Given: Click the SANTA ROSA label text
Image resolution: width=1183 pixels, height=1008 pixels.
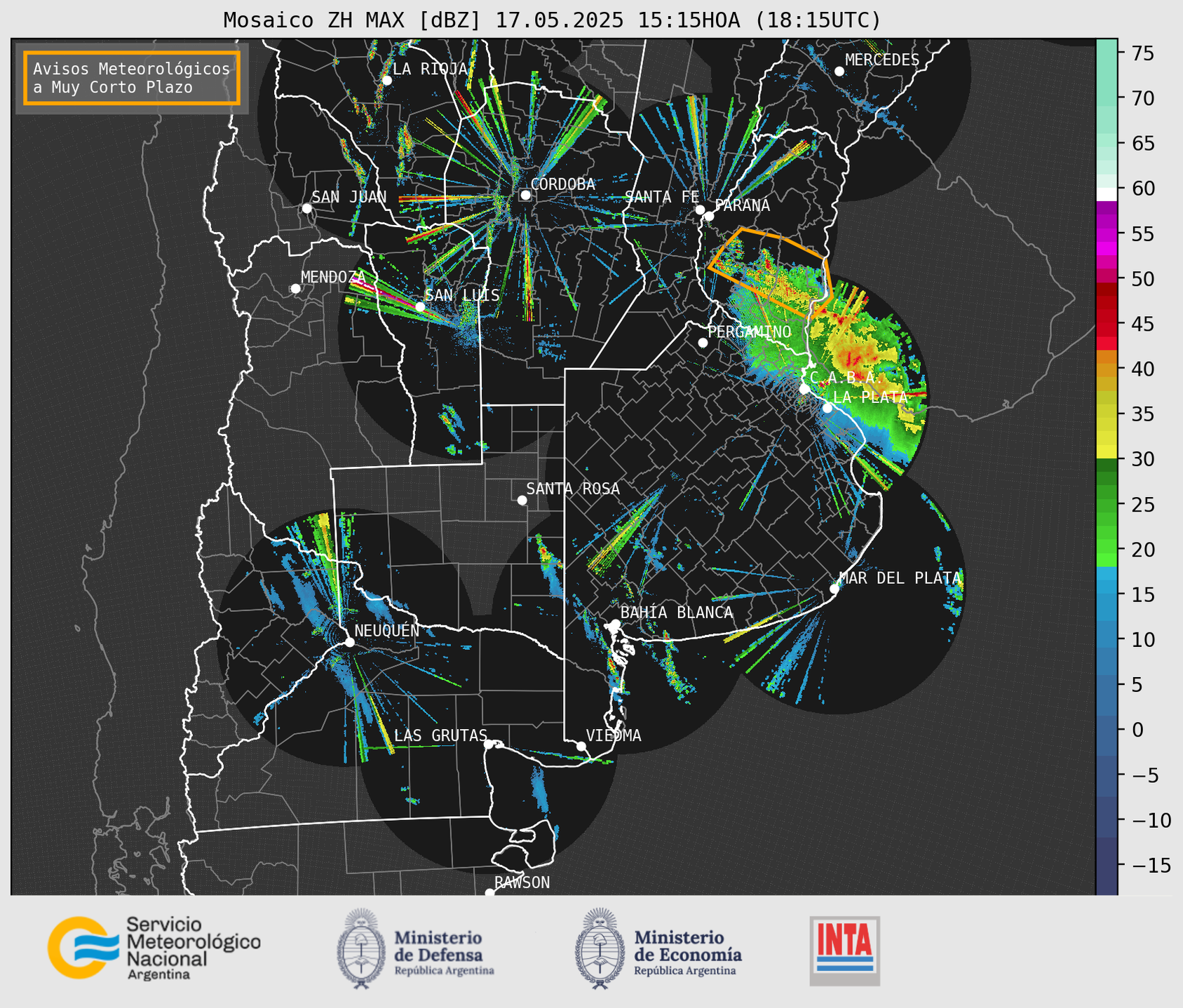Looking at the screenshot, I should (573, 489).
